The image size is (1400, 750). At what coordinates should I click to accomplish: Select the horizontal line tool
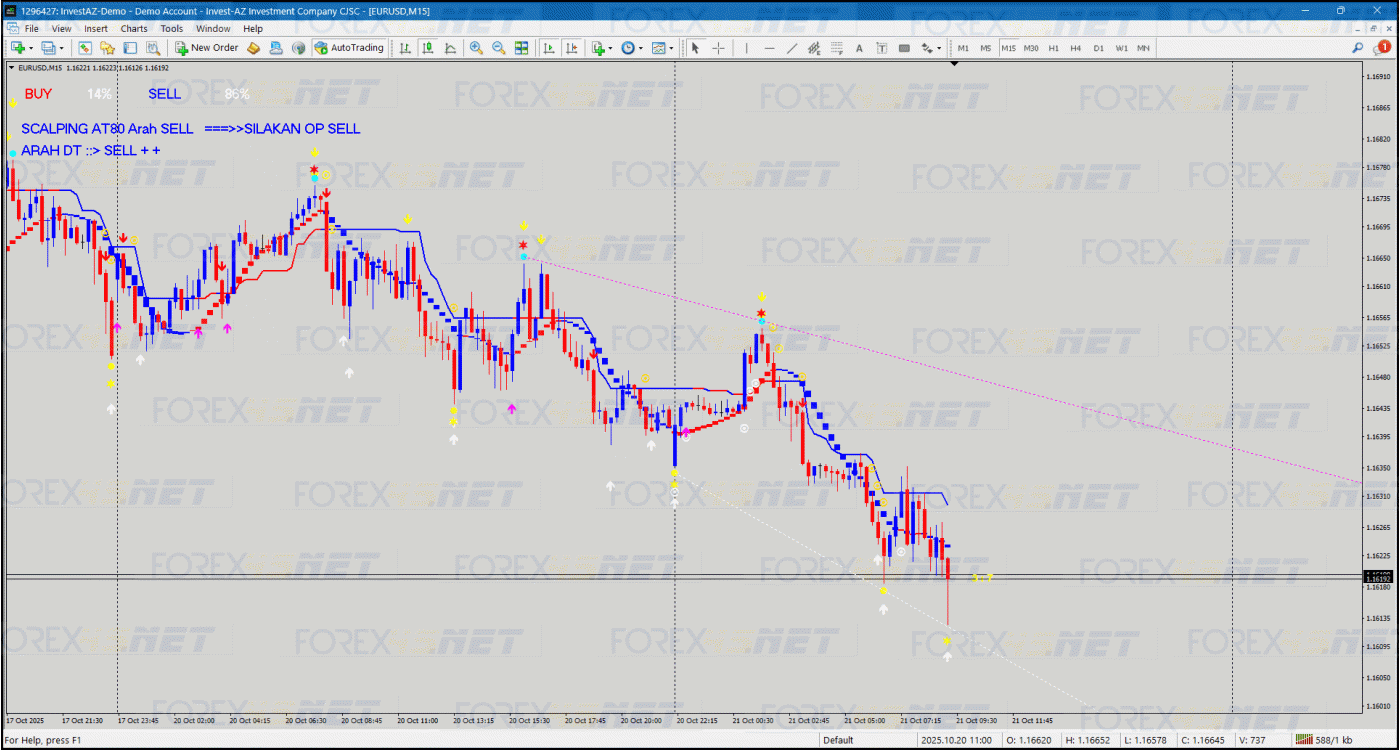click(x=769, y=48)
